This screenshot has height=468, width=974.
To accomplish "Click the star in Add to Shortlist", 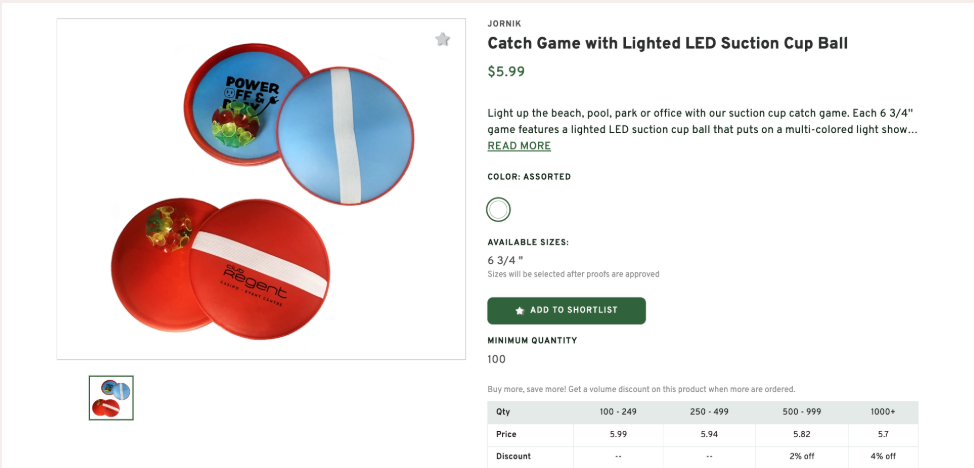I will click(x=519, y=311).
